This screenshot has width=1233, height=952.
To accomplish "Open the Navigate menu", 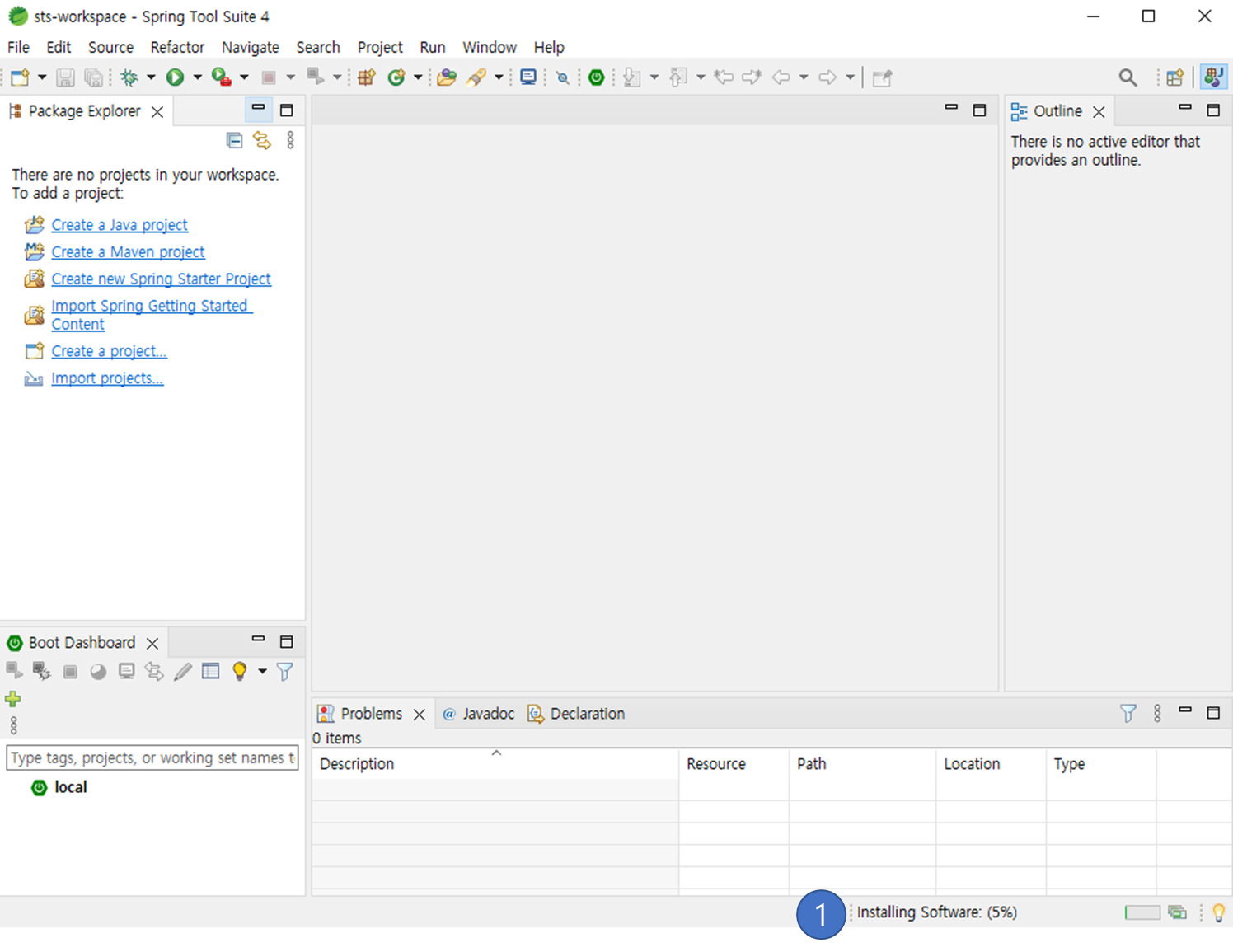I will pos(251,47).
